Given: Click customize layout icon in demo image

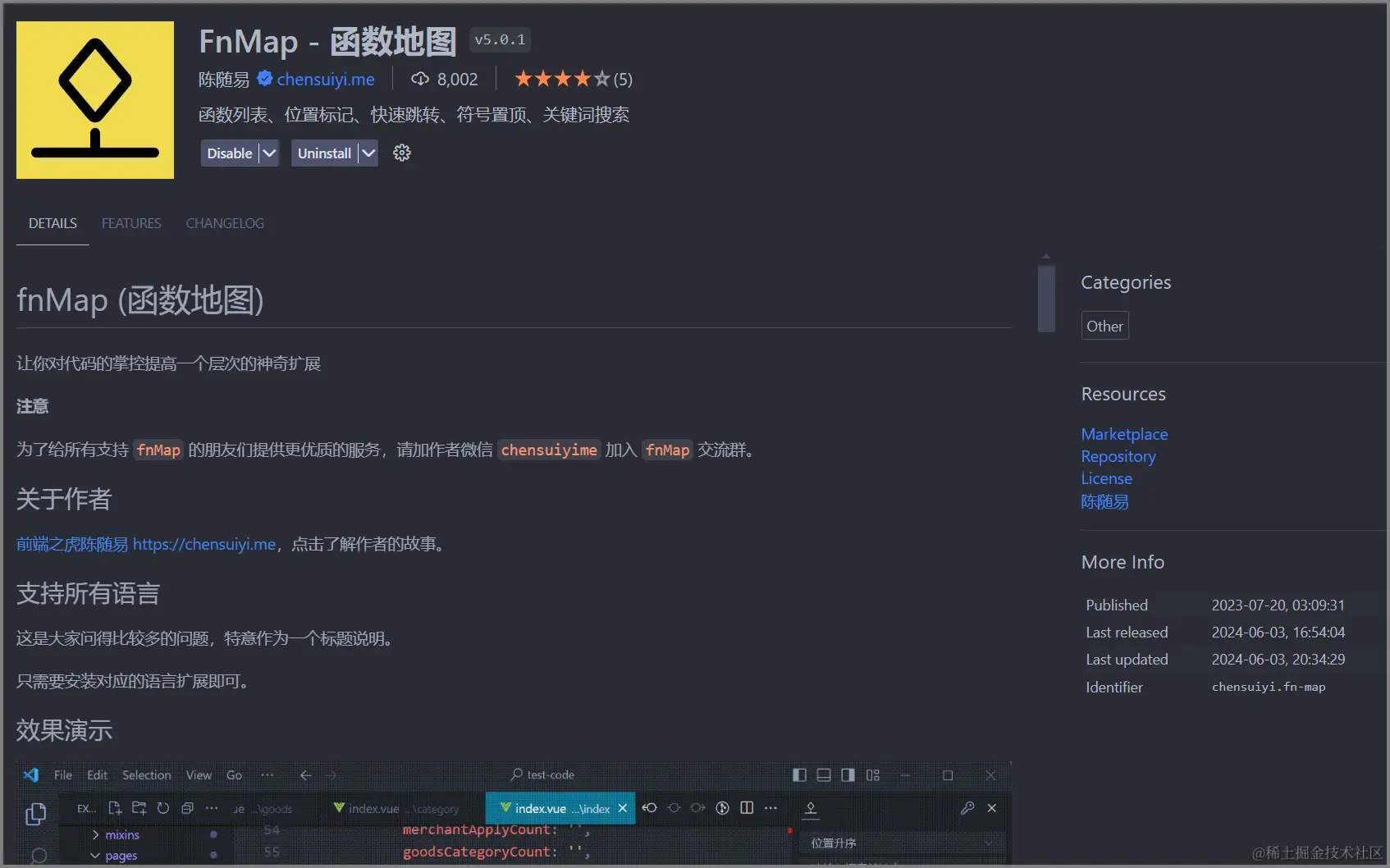Looking at the screenshot, I should [872, 775].
